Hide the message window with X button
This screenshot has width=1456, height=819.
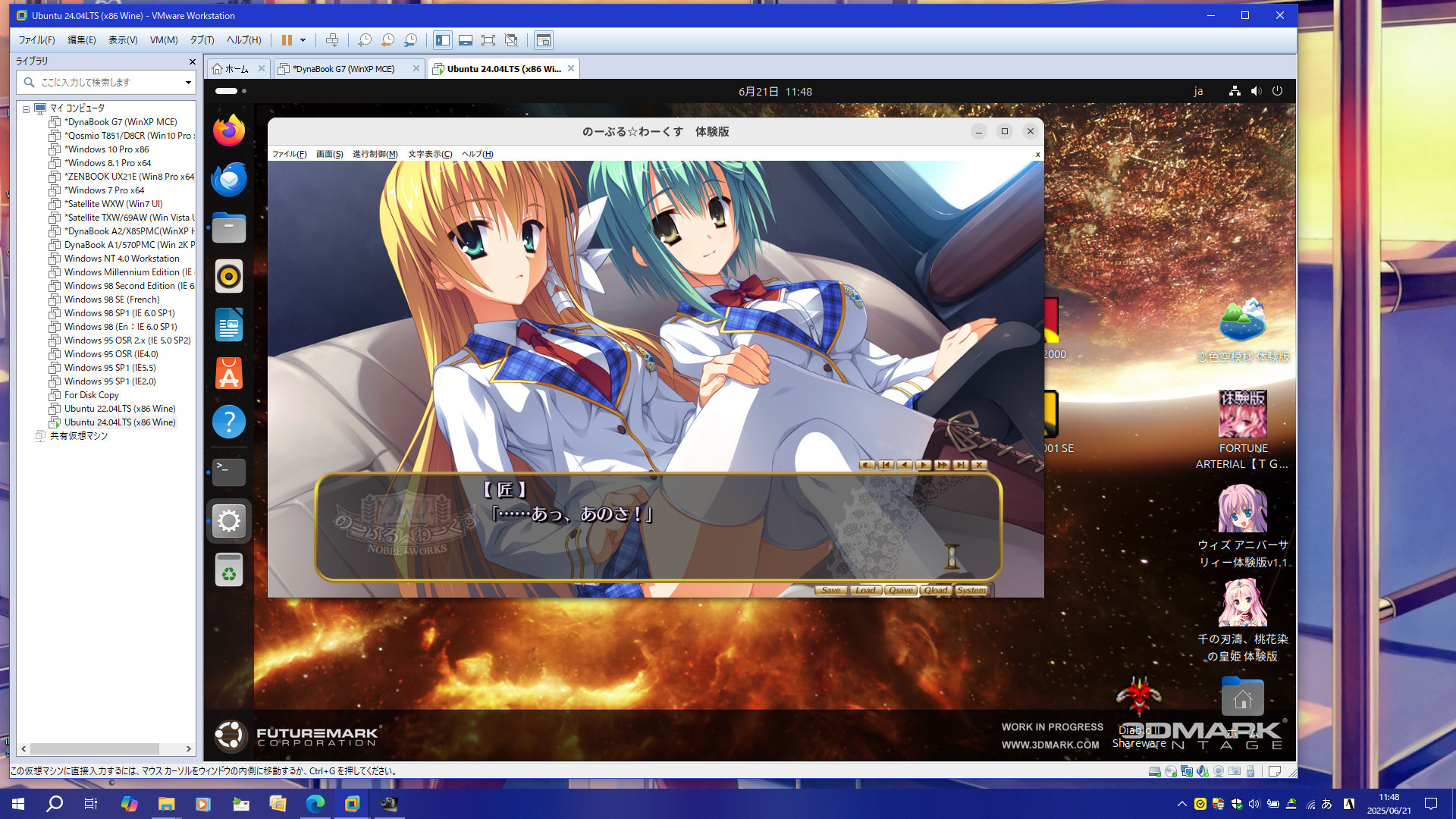[979, 465]
